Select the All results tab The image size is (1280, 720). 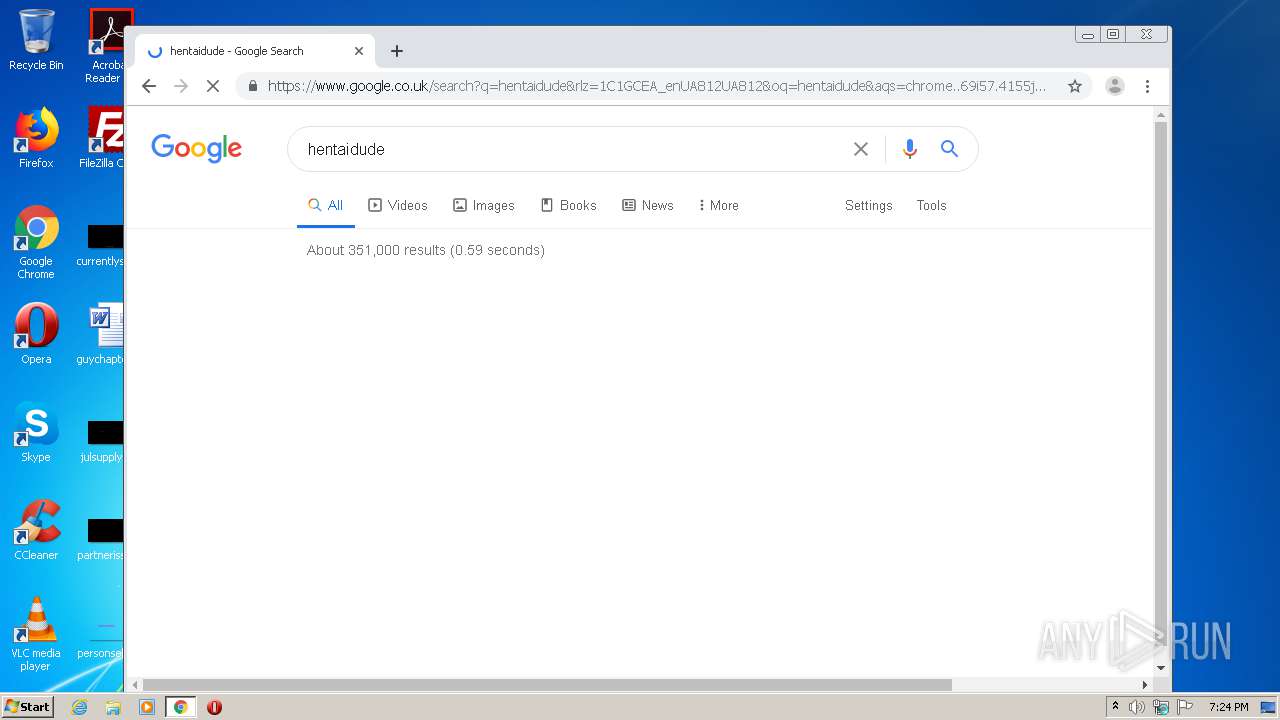click(326, 205)
